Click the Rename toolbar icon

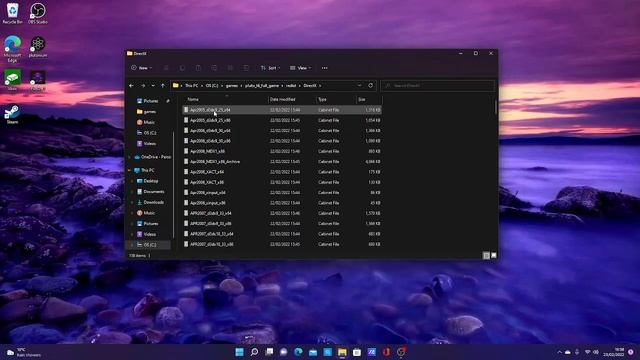tap(214, 68)
